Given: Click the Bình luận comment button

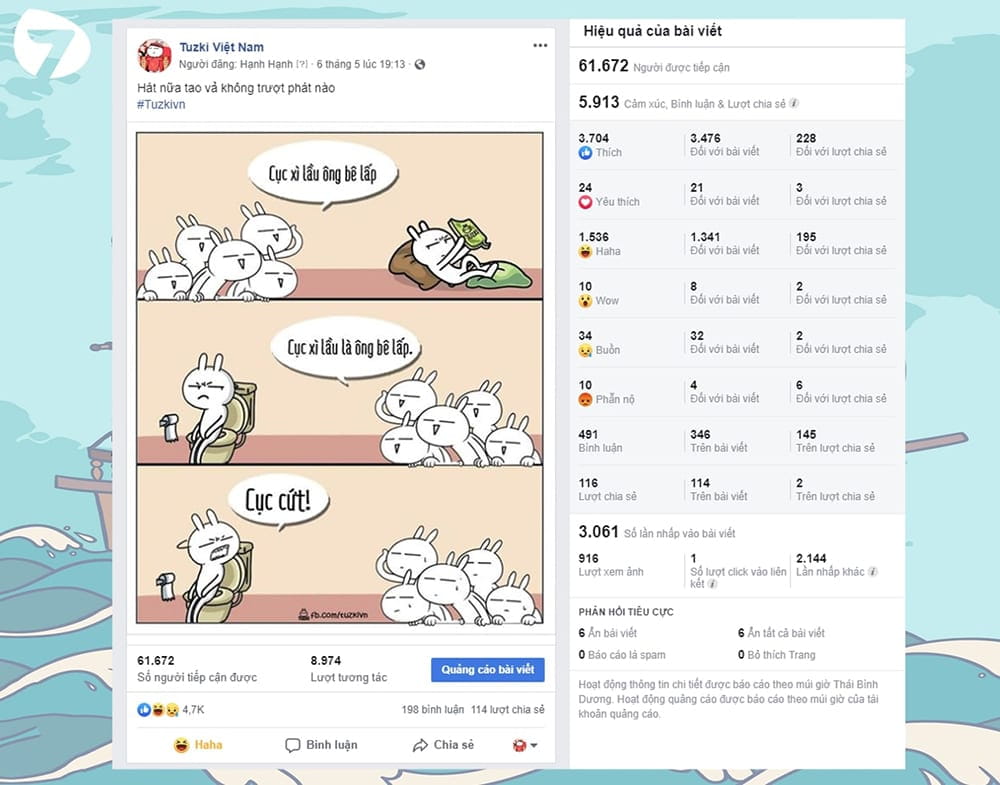Looking at the screenshot, I should [x=321, y=745].
